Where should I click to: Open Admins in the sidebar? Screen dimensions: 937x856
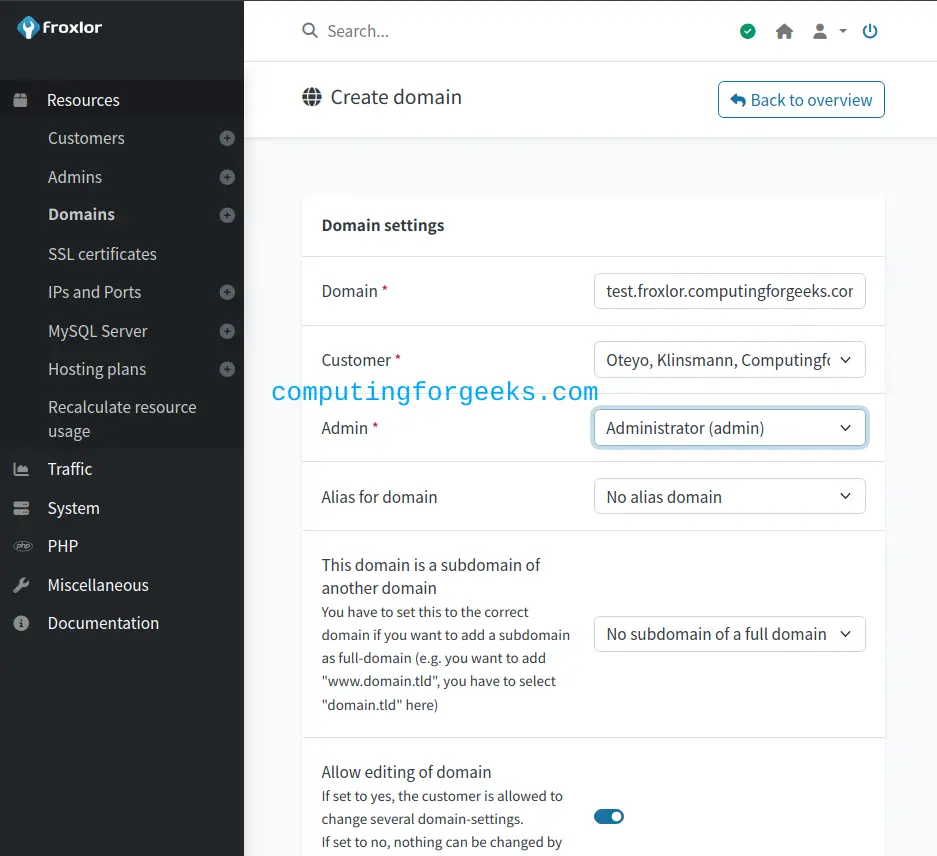75,178
